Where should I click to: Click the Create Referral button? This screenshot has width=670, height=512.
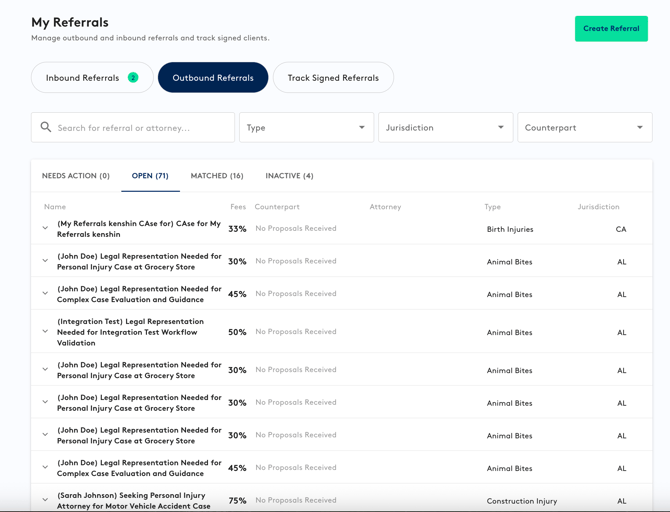click(x=611, y=28)
